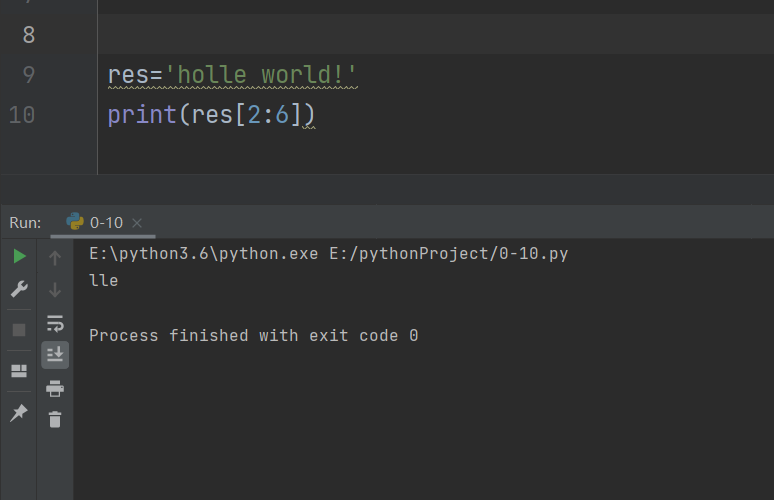Screen dimensions: 774x500
Task: Click the 'lle' output line
Action: tap(104, 281)
